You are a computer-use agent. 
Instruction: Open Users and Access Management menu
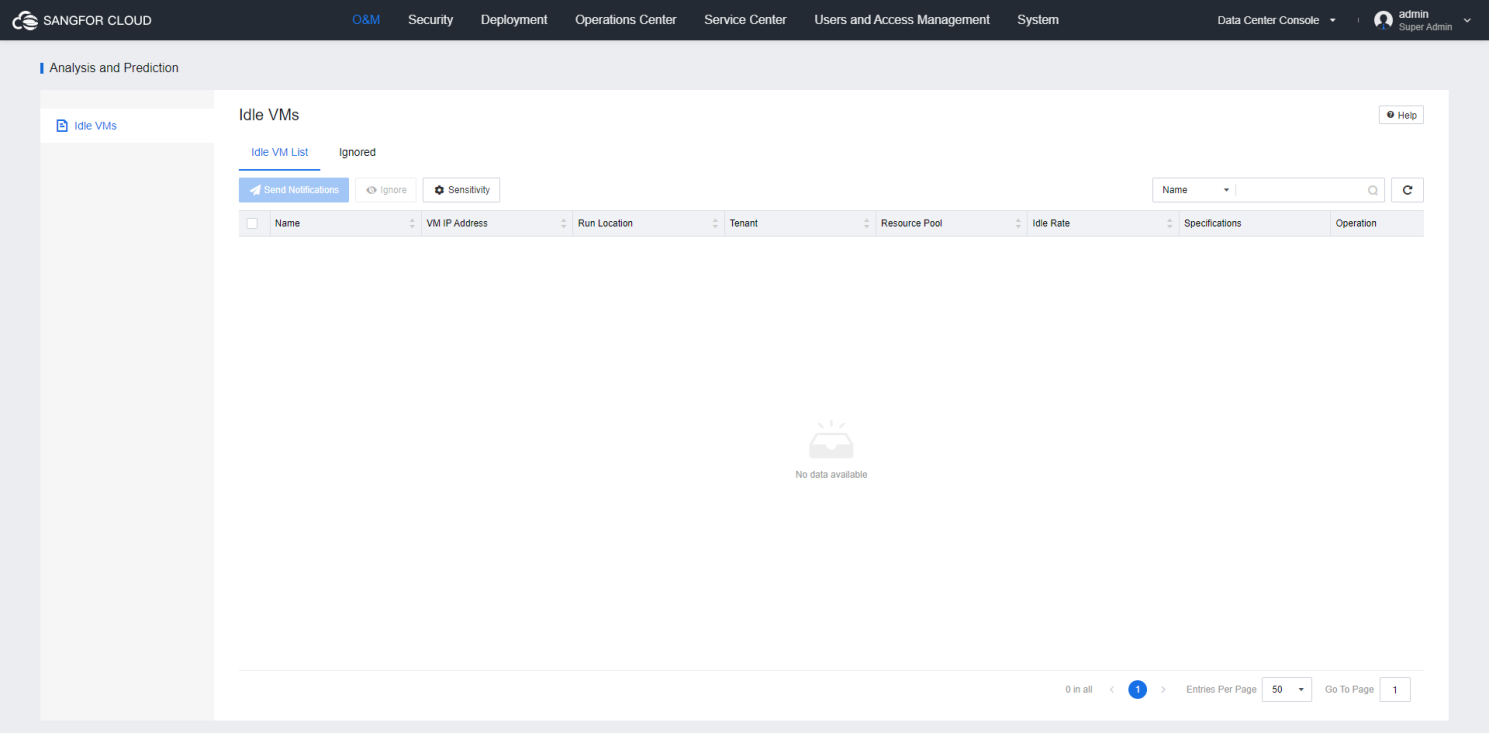[x=902, y=20]
